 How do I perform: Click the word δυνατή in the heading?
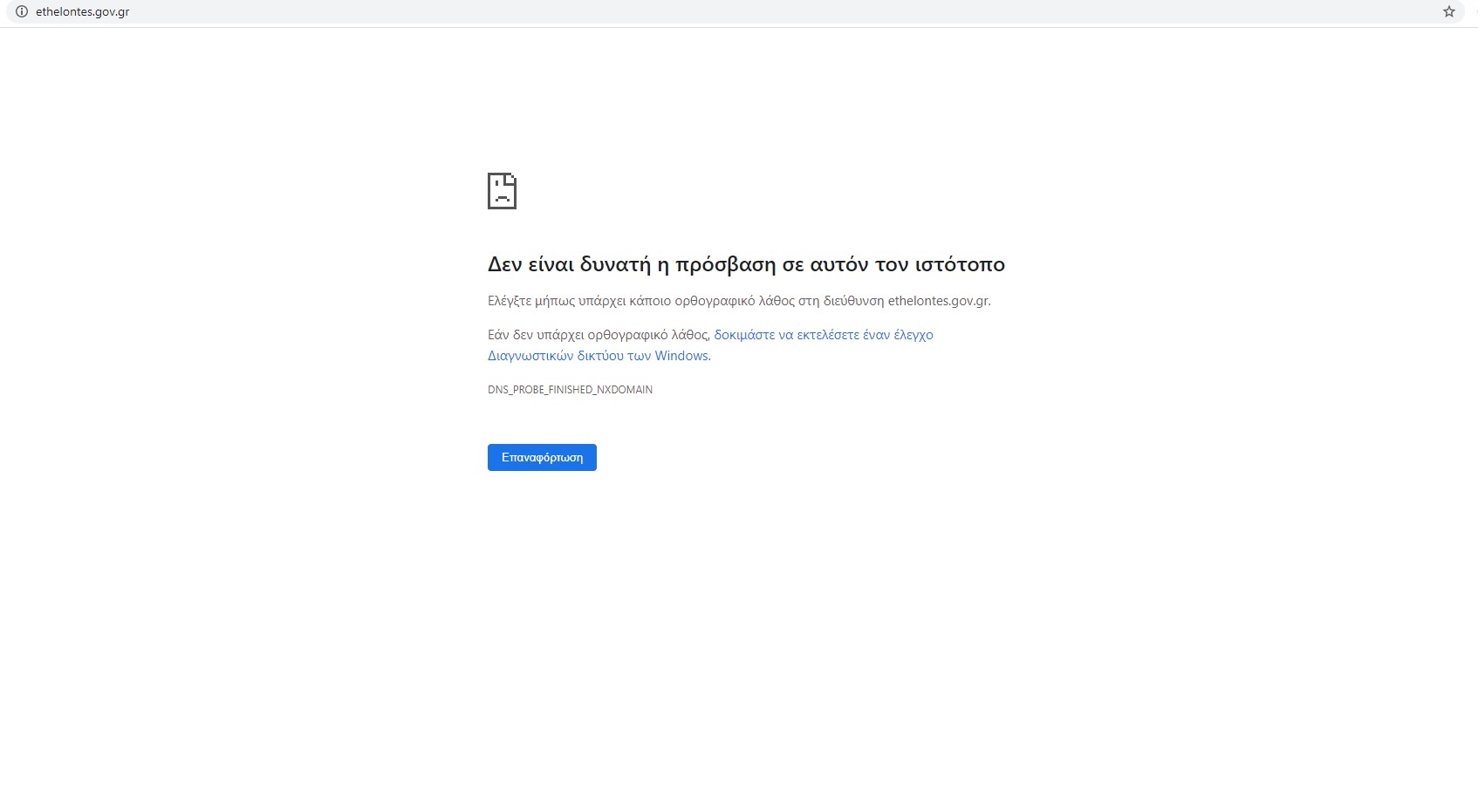(x=614, y=264)
